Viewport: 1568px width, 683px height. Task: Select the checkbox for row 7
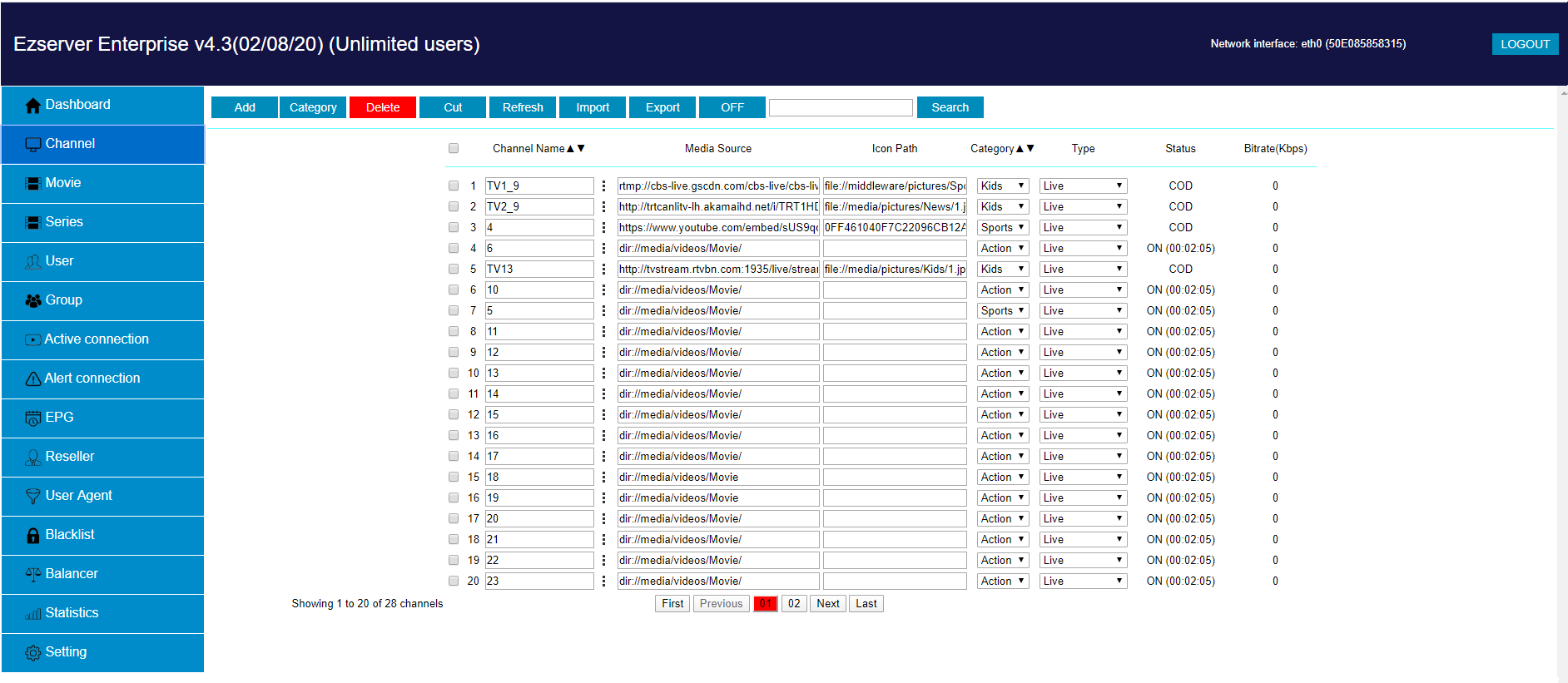click(454, 310)
